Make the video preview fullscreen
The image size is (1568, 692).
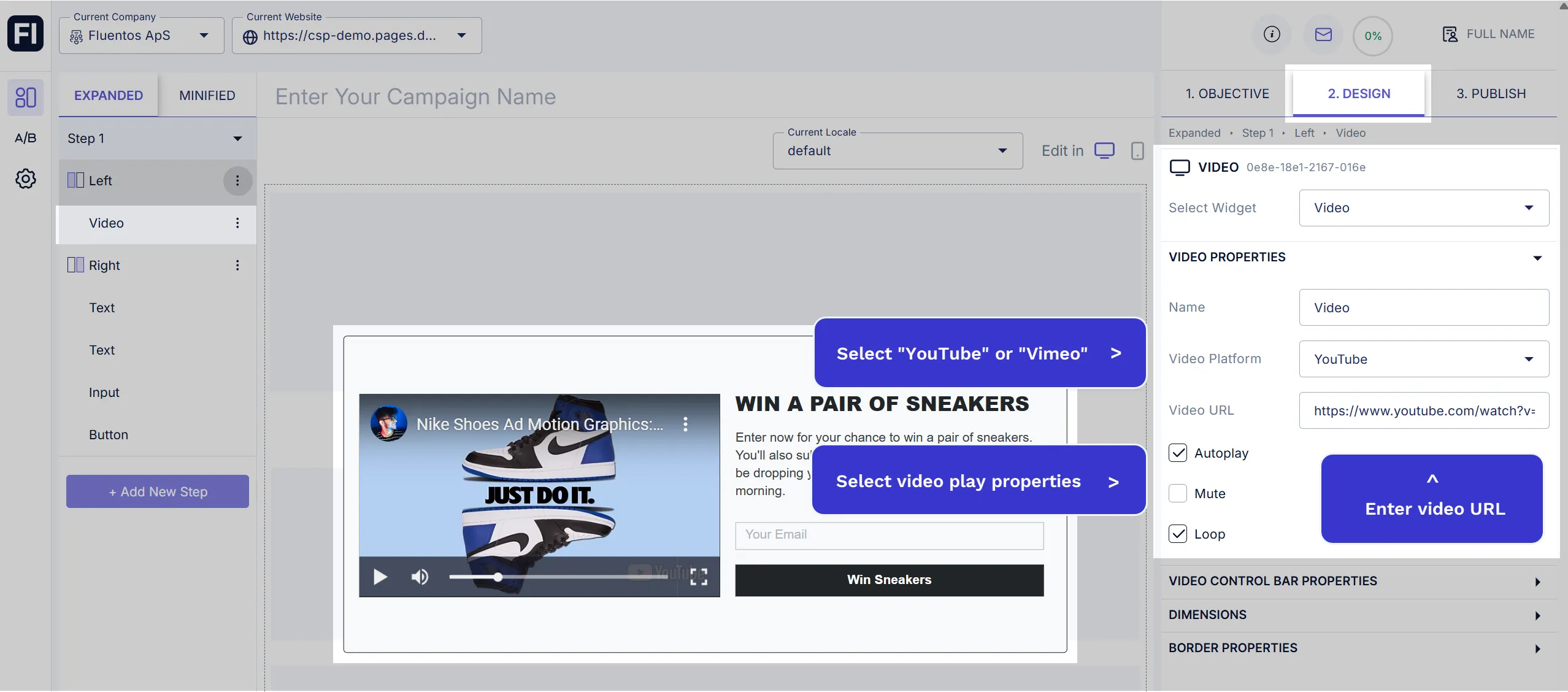click(698, 576)
